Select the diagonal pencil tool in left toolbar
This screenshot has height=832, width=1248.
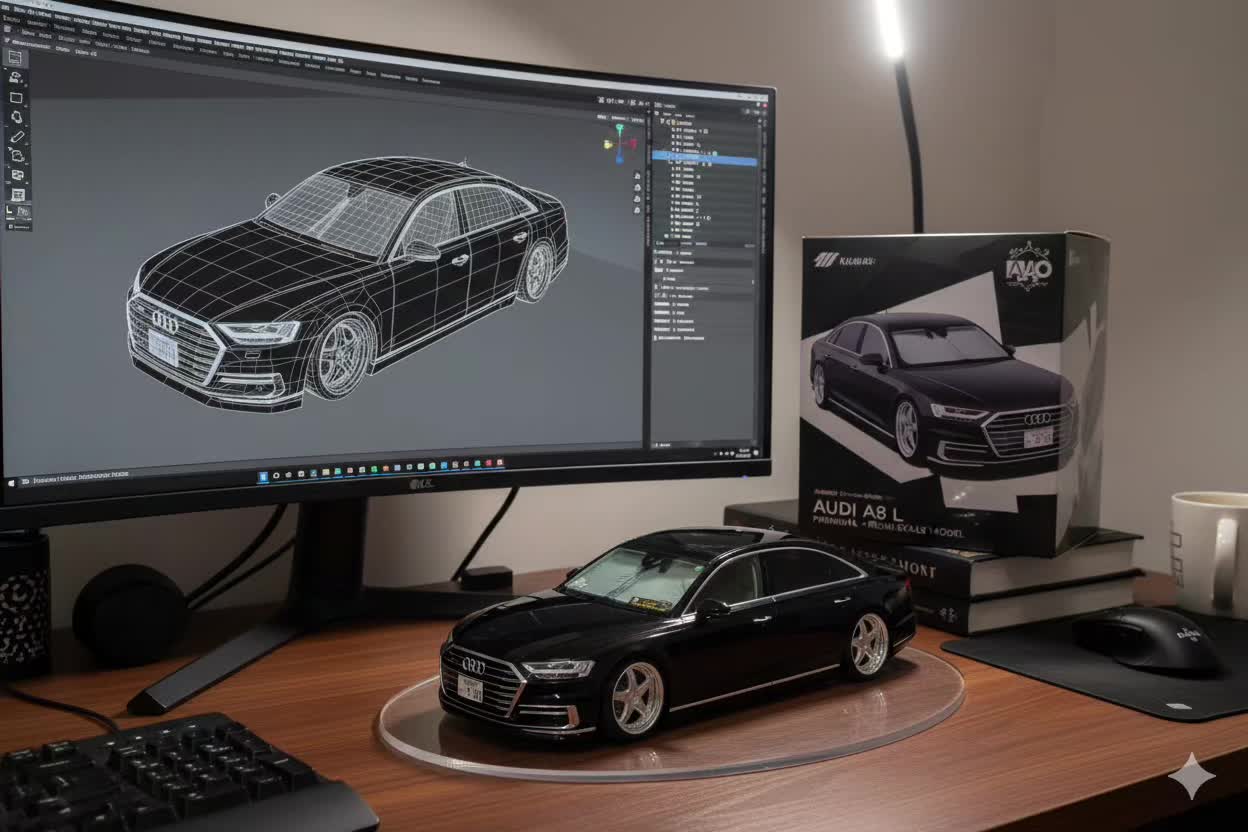pyautogui.click(x=17, y=136)
